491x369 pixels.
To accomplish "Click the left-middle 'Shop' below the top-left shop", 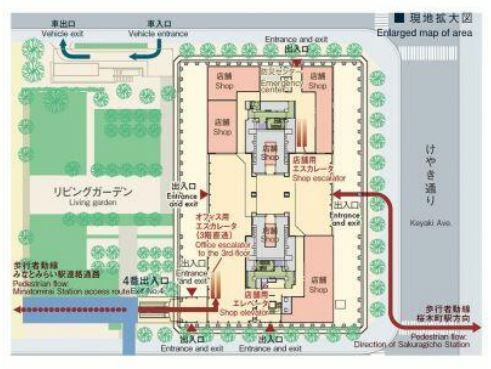I will pos(222,127).
